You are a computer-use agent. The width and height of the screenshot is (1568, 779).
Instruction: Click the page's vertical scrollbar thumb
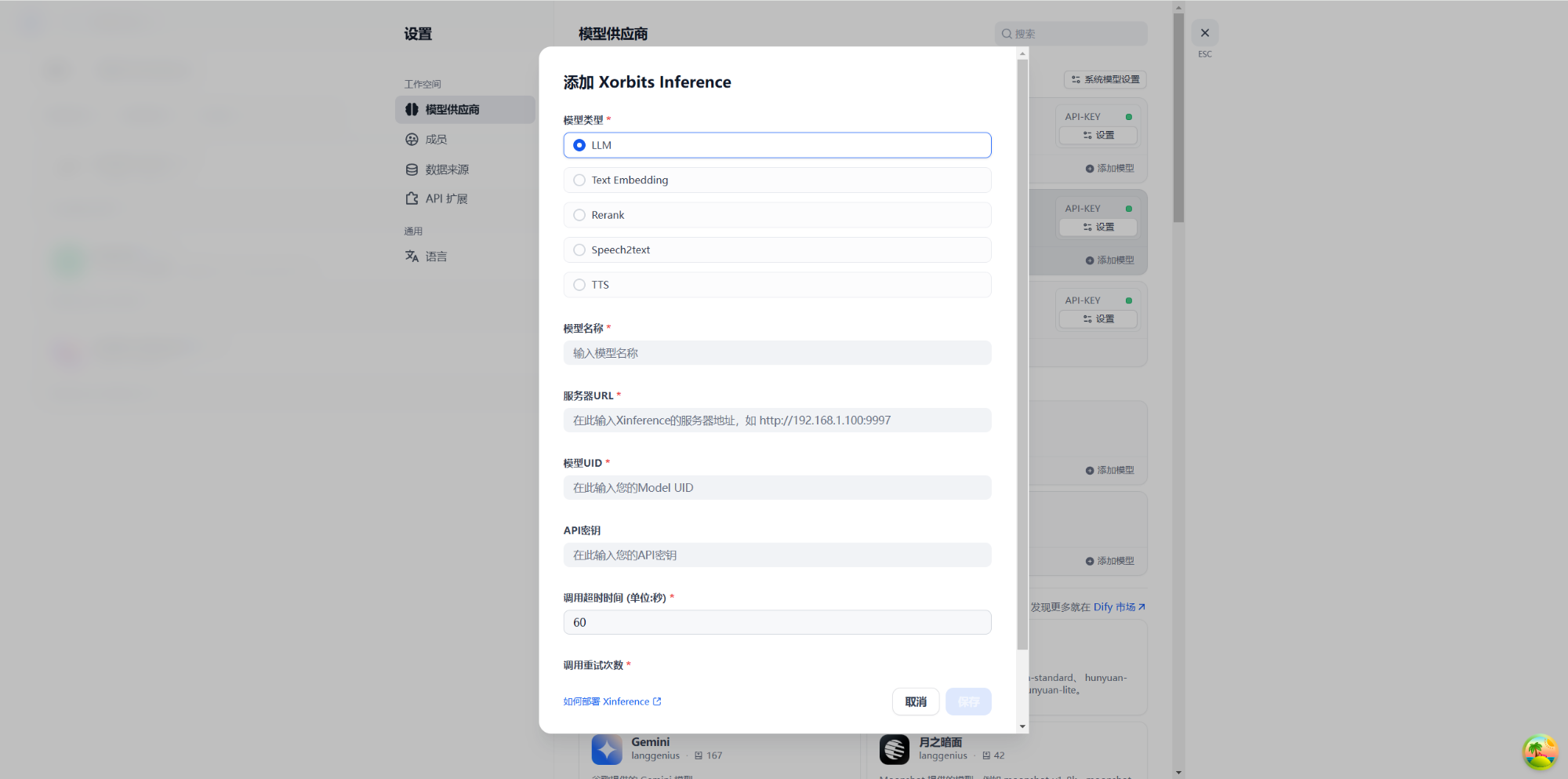pos(1178,118)
